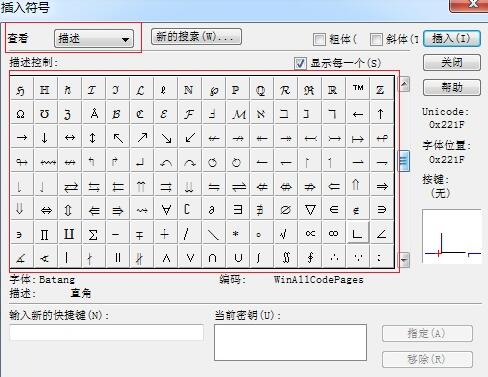This screenshot has width=488, height=377.
Task: Select the infinity ∞ symbol
Action: pos(334,234)
